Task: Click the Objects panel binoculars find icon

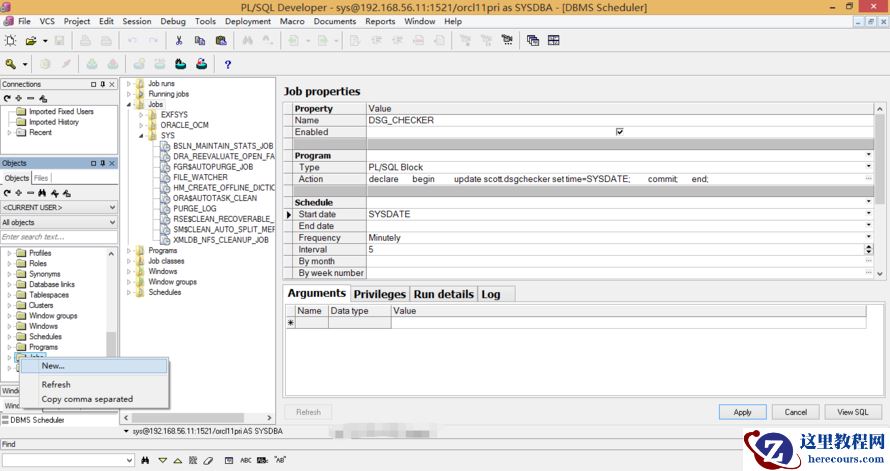Action: tap(42, 193)
